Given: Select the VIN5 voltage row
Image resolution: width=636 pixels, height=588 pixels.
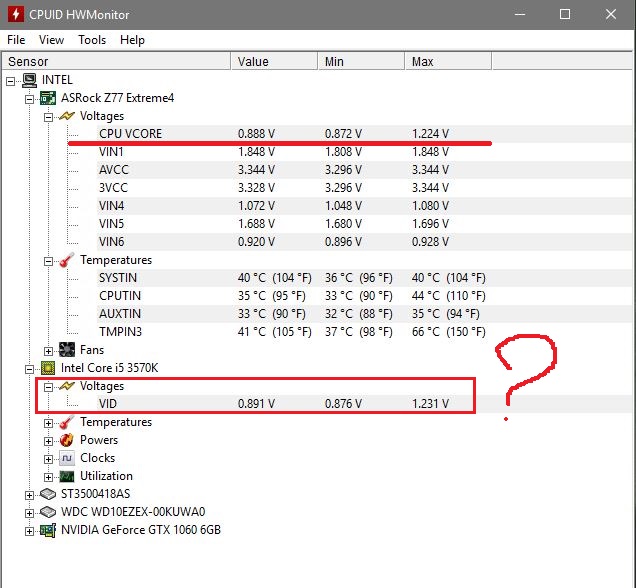Looking at the screenshot, I should tap(365, 224).
